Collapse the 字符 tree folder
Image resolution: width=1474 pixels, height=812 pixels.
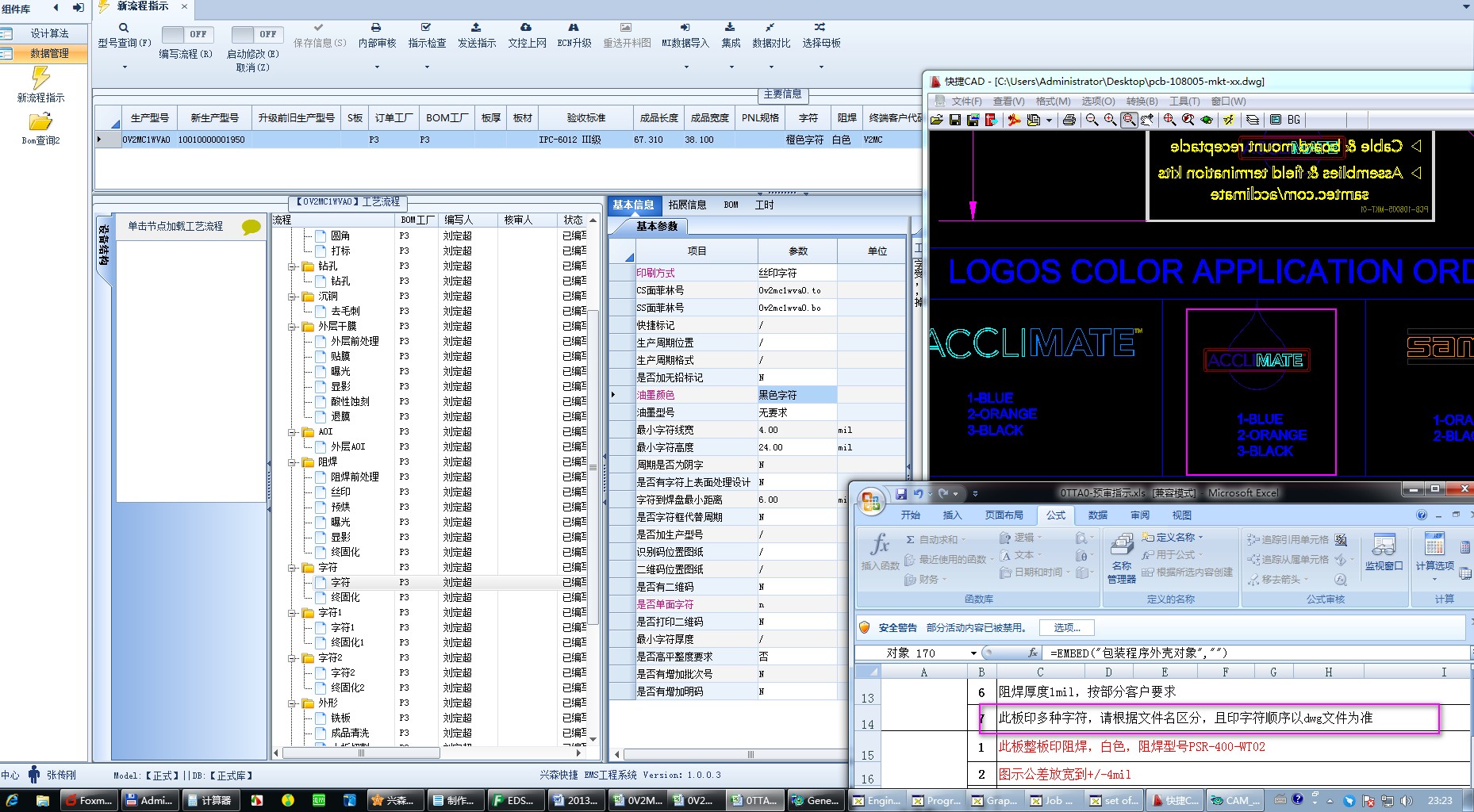(x=293, y=568)
